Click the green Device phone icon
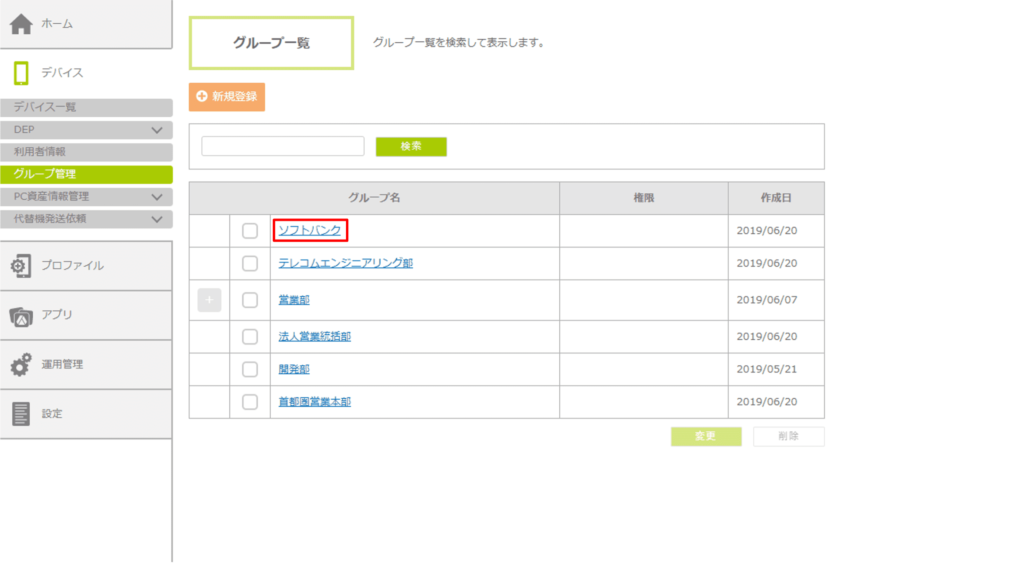Viewport: 1024px width, 565px height. 21,73
